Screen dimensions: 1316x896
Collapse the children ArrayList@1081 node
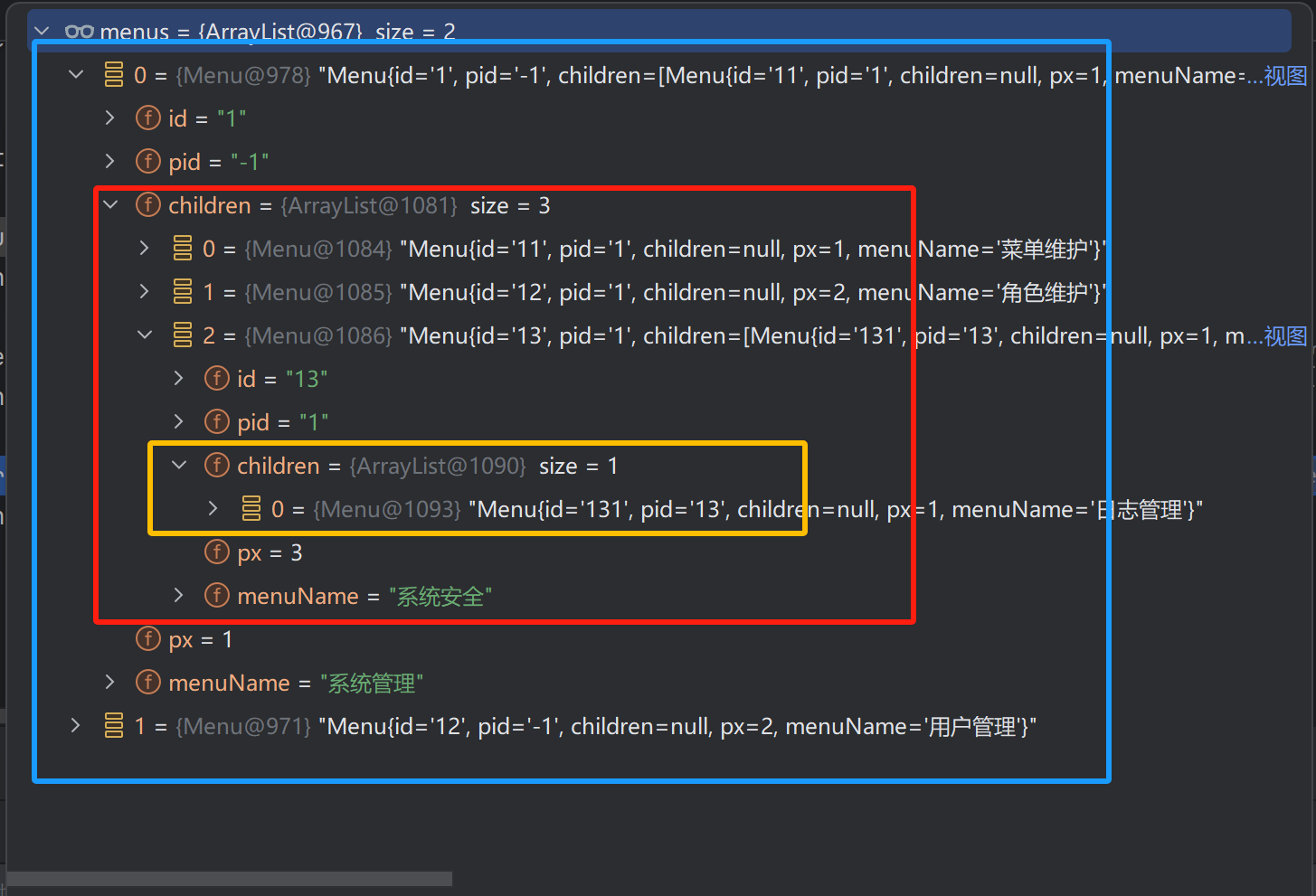point(110,205)
